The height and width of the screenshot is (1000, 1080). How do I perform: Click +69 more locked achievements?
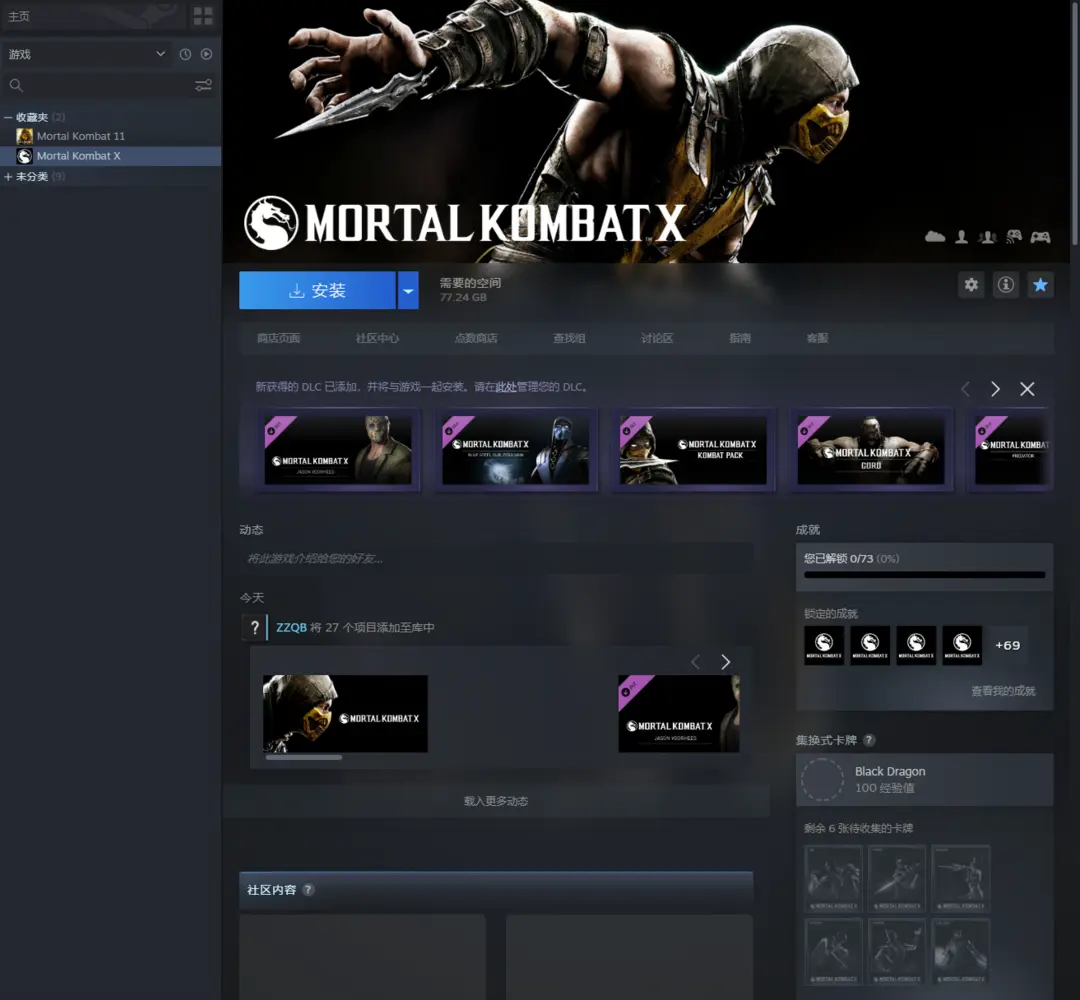click(x=1008, y=645)
